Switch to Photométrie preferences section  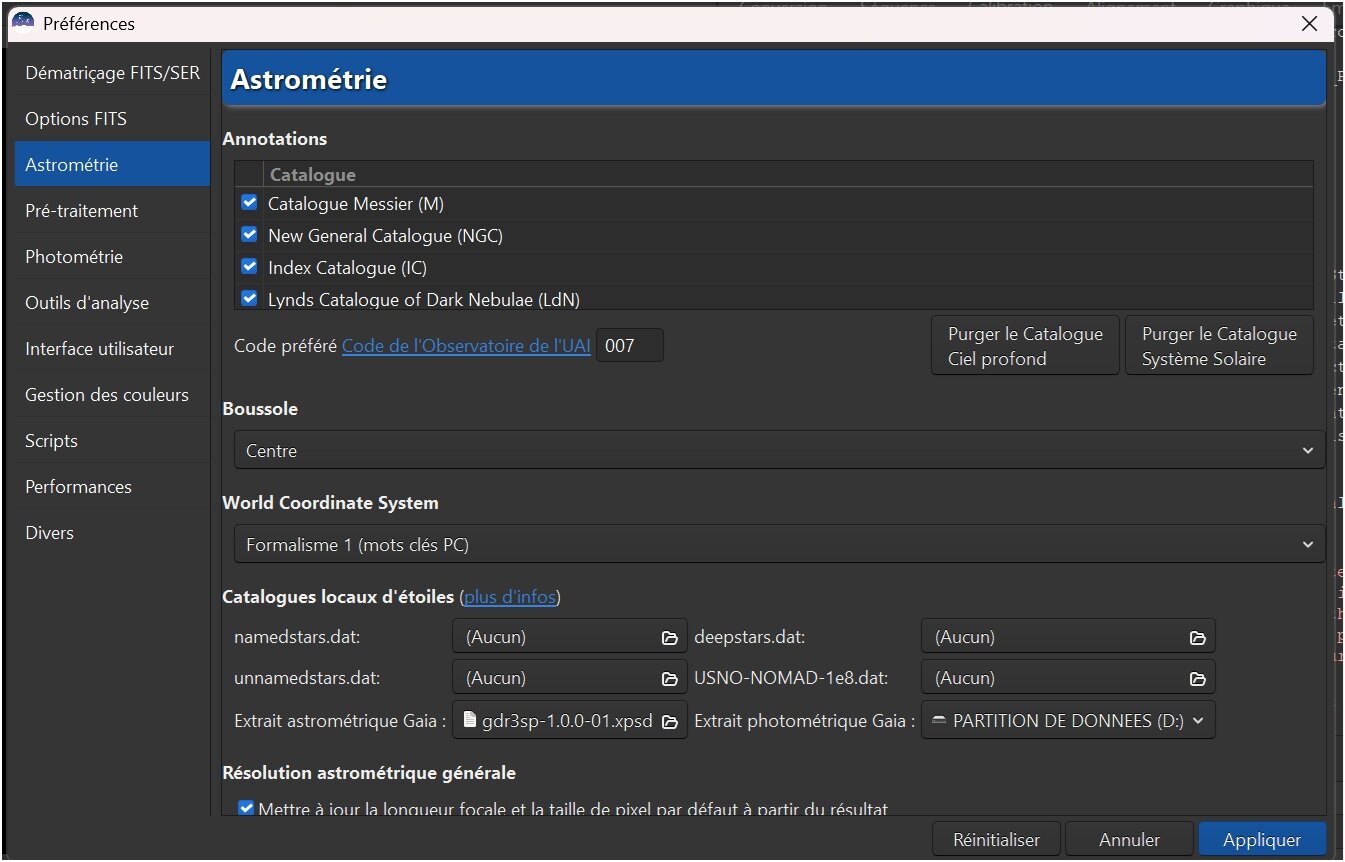tap(74, 257)
